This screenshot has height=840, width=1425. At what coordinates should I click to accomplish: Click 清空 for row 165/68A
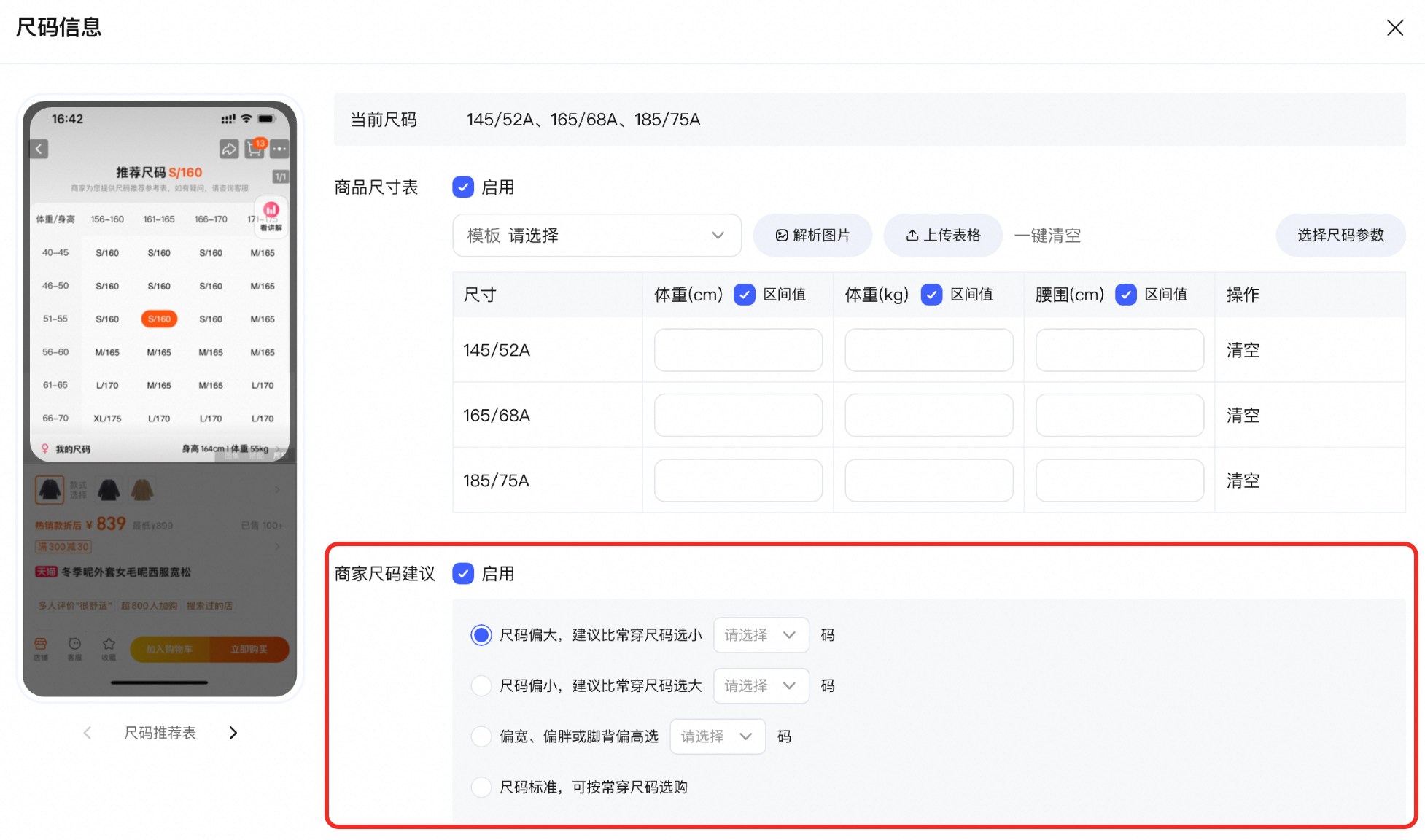click(1243, 416)
